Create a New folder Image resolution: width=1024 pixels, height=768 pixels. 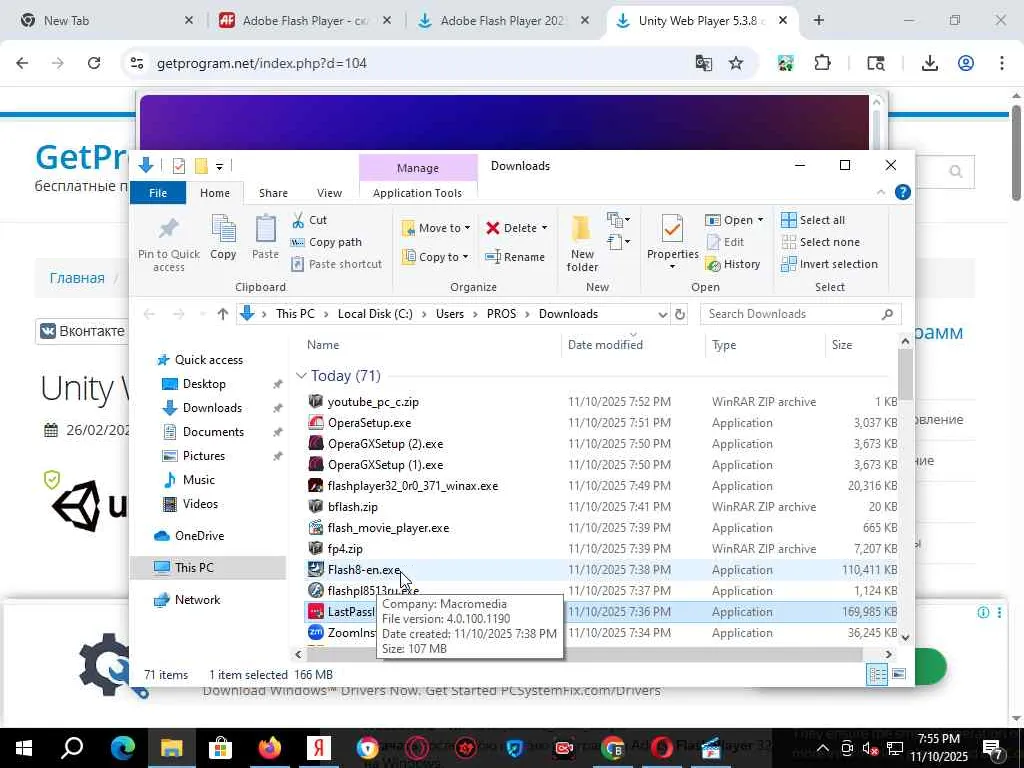[582, 243]
